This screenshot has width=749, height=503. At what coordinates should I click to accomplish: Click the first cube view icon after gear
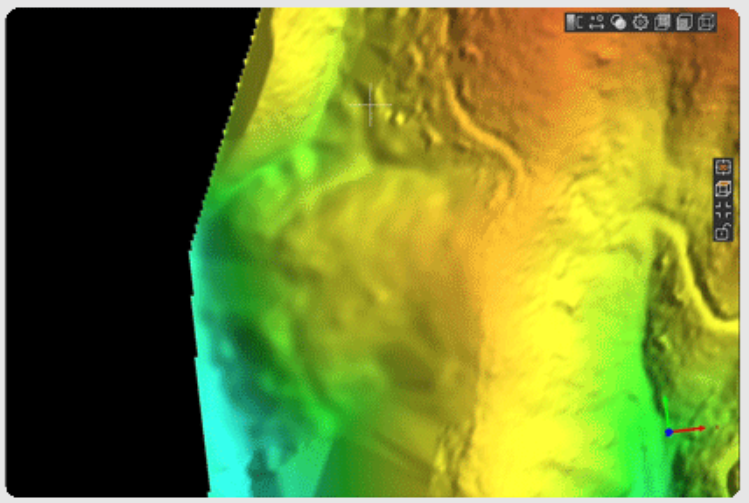pyautogui.click(x=662, y=22)
